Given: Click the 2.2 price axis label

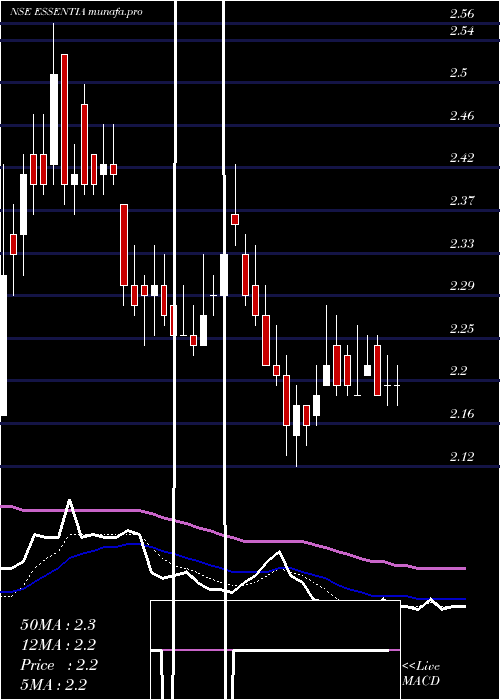Looking at the screenshot, I should pyautogui.click(x=459, y=371).
